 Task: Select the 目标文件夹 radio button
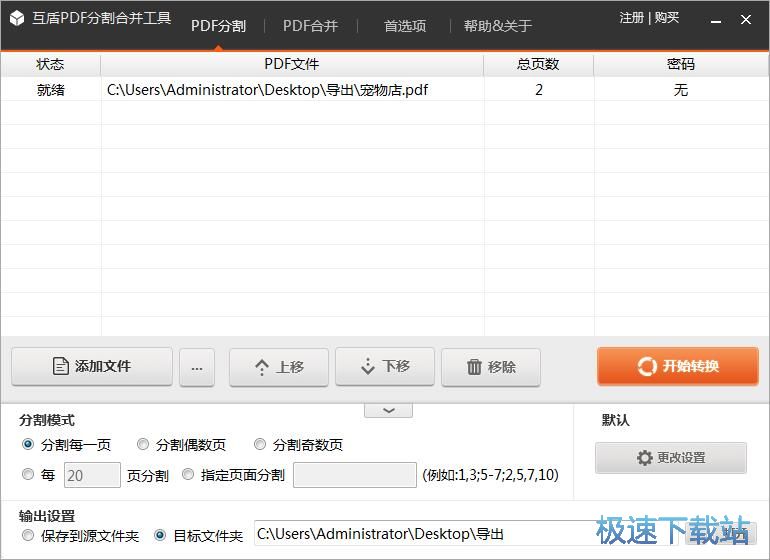click(160, 535)
